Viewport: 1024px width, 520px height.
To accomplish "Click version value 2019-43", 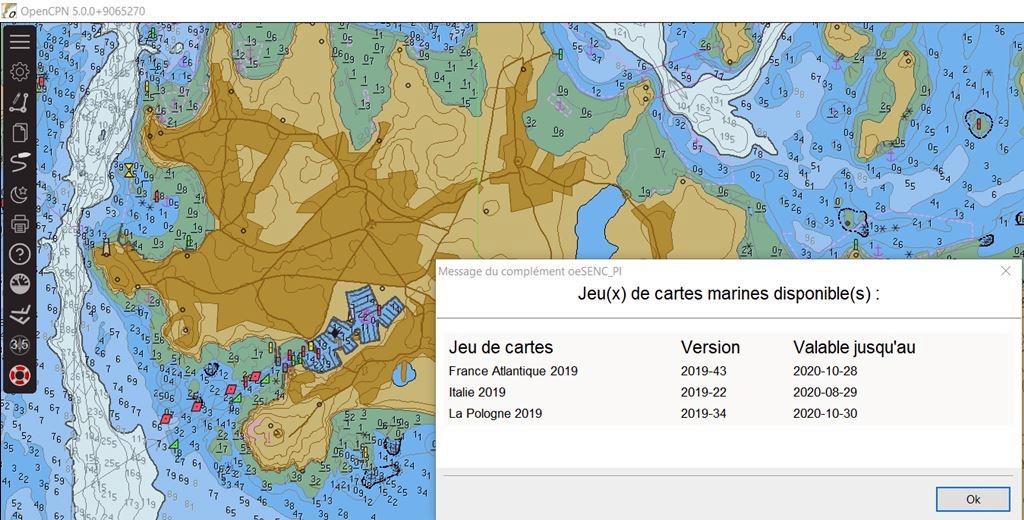I will (703, 371).
